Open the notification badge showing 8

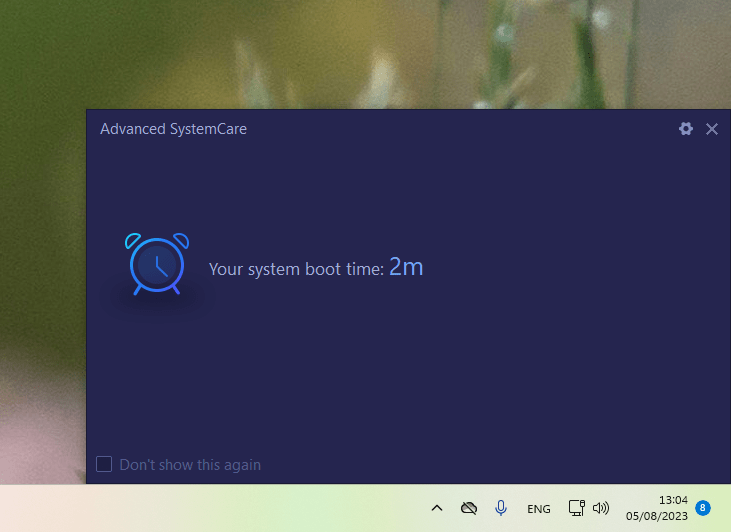coord(703,508)
